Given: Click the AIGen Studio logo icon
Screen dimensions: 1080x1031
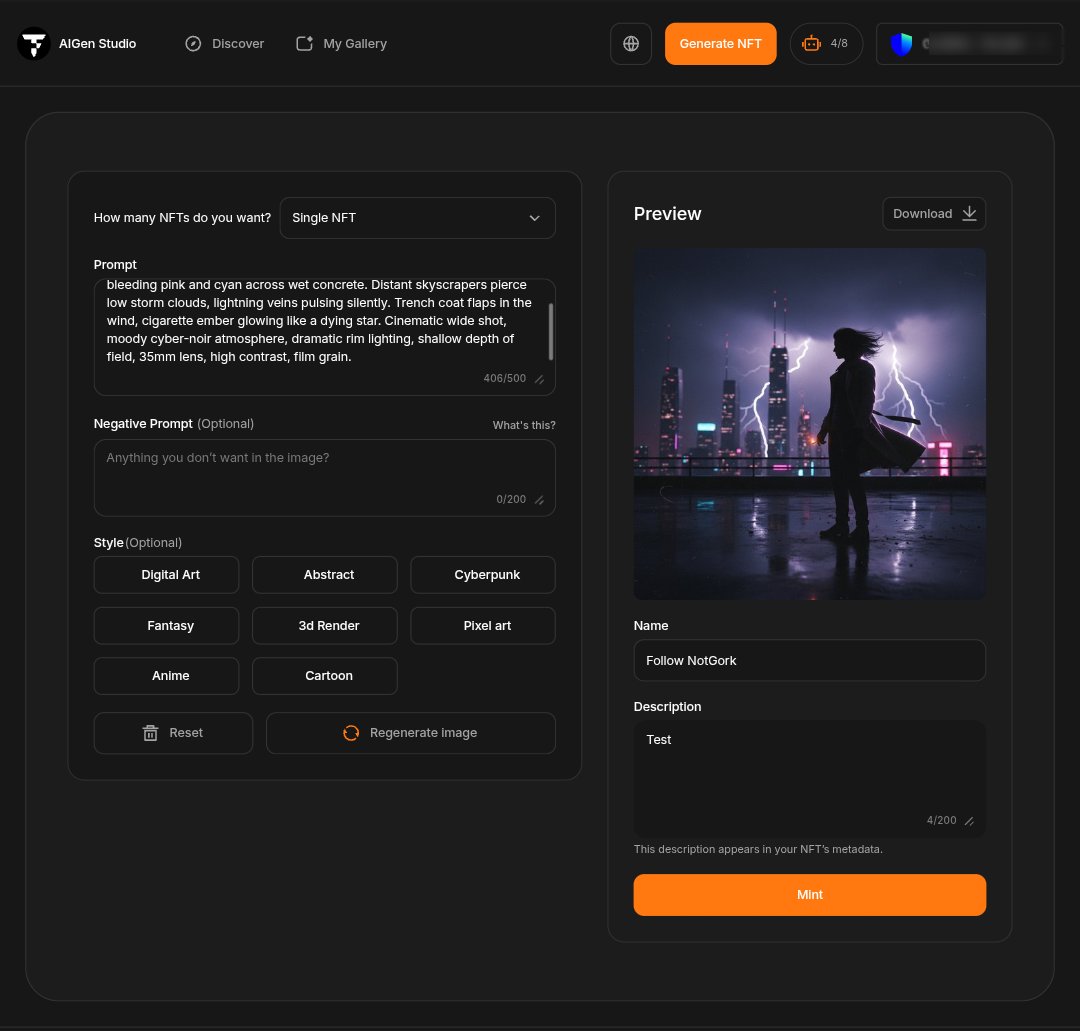Looking at the screenshot, I should (33, 43).
